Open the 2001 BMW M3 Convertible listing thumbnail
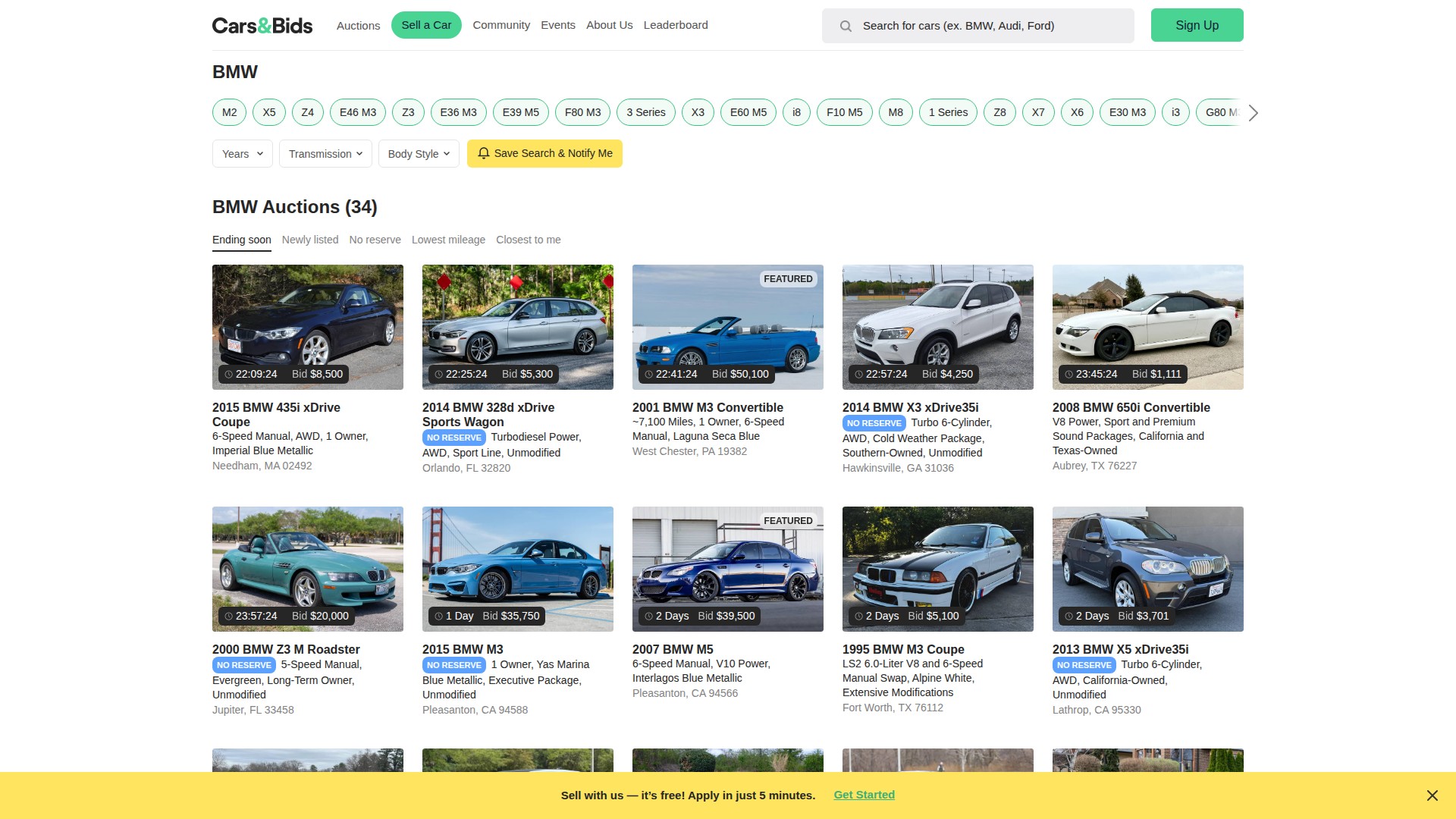1456x819 pixels. [x=727, y=327]
